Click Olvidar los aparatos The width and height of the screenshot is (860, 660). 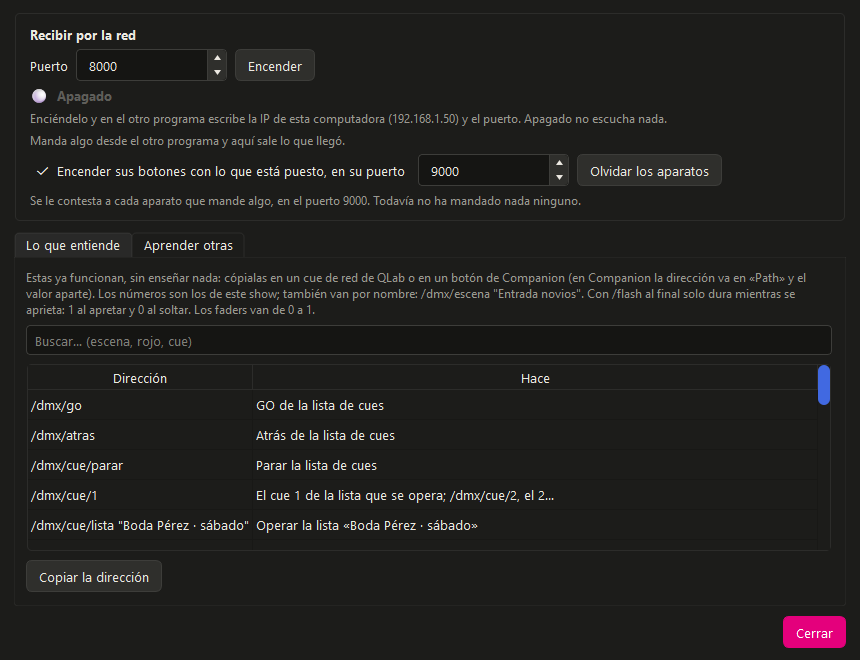point(649,171)
